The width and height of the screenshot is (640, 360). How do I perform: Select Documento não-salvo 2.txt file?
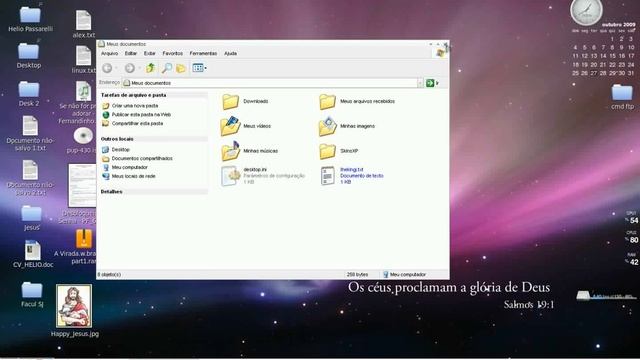[x=30, y=170]
